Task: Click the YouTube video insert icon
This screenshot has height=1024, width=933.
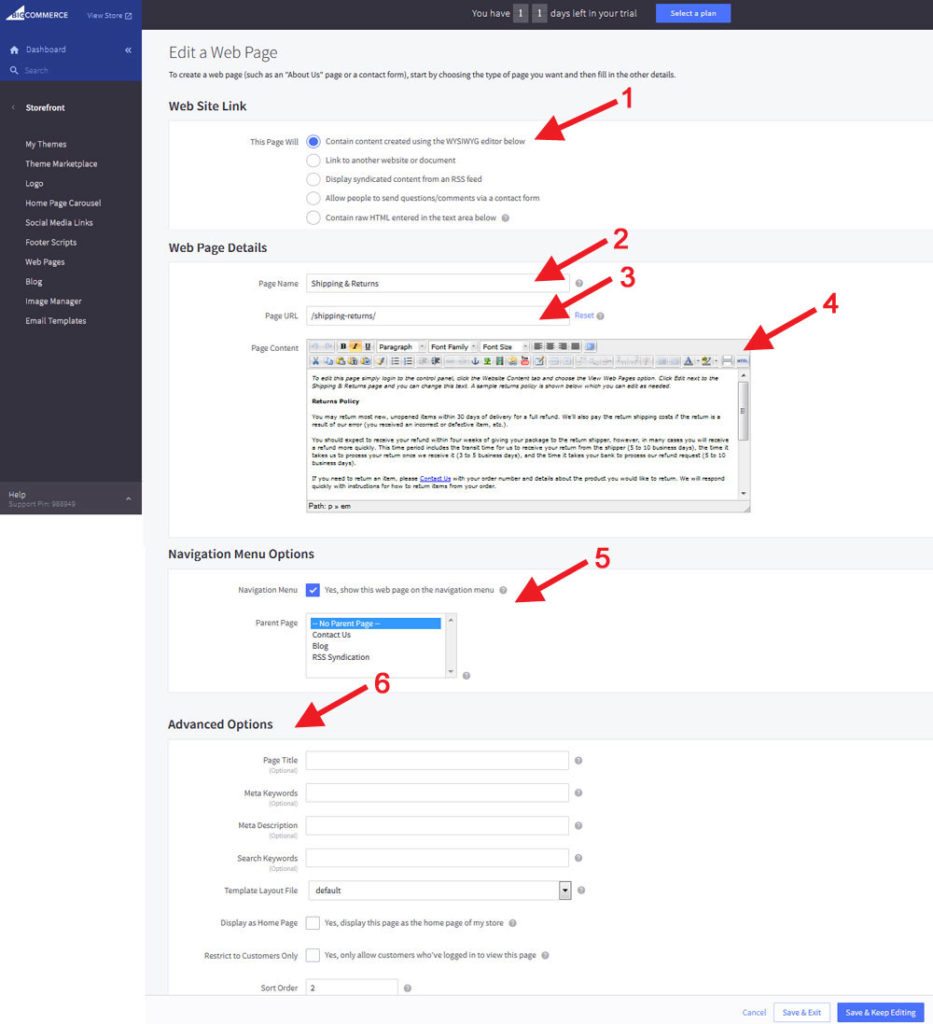Action: tap(525, 361)
